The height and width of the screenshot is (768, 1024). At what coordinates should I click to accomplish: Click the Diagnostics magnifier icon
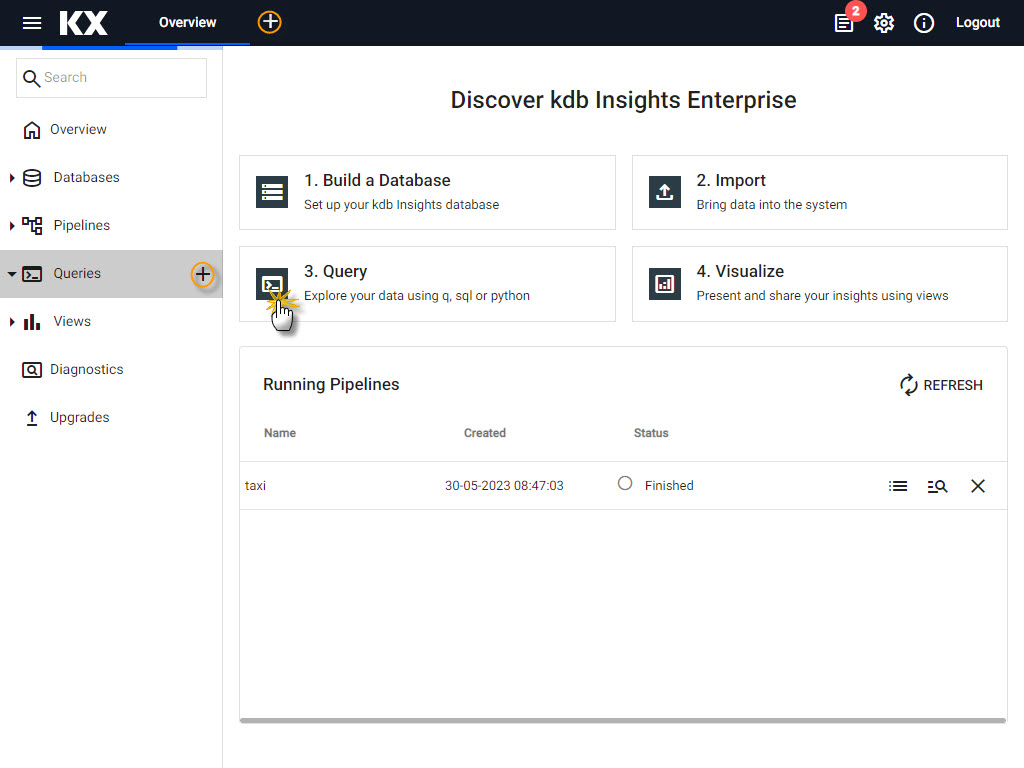[x=31, y=370]
